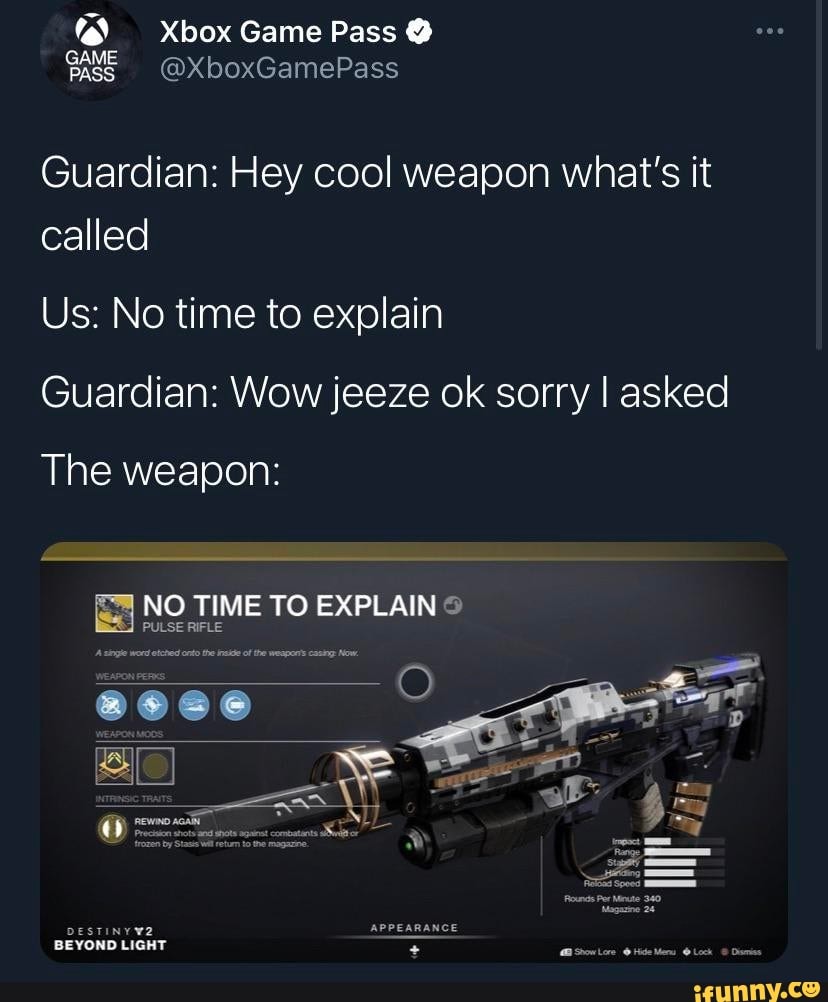Click the Dismiss prompt
This screenshot has width=828, height=1002.
pos(741,952)
